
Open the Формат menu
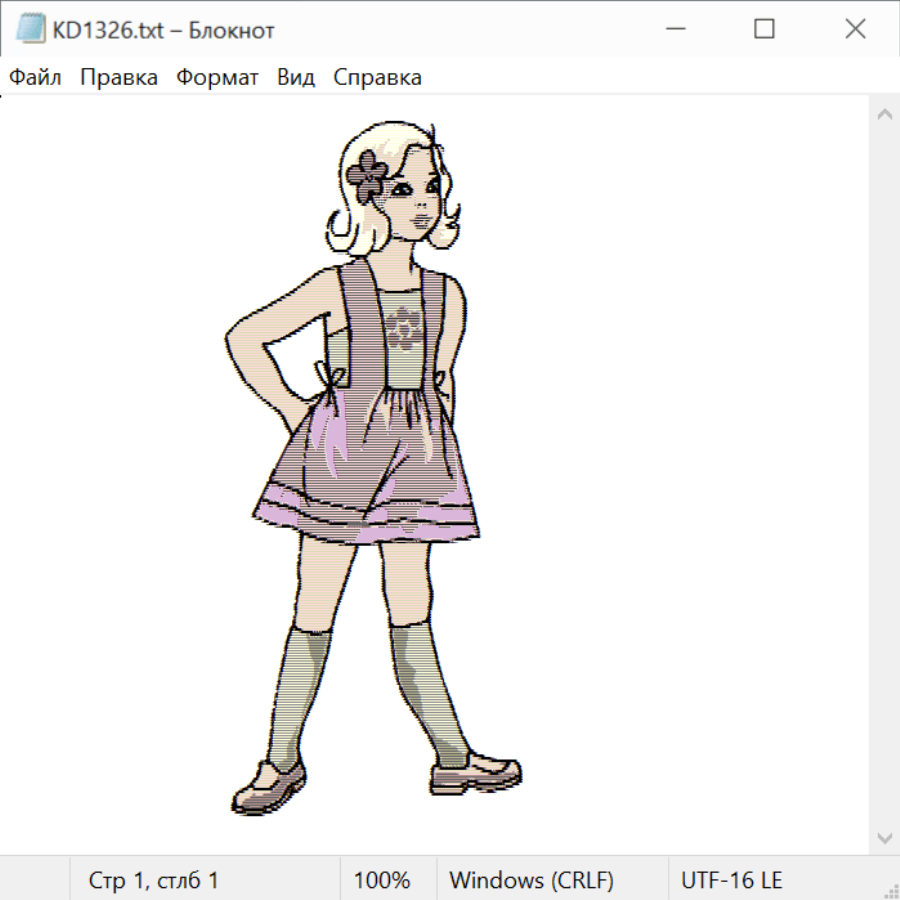[x=217, y=78]
